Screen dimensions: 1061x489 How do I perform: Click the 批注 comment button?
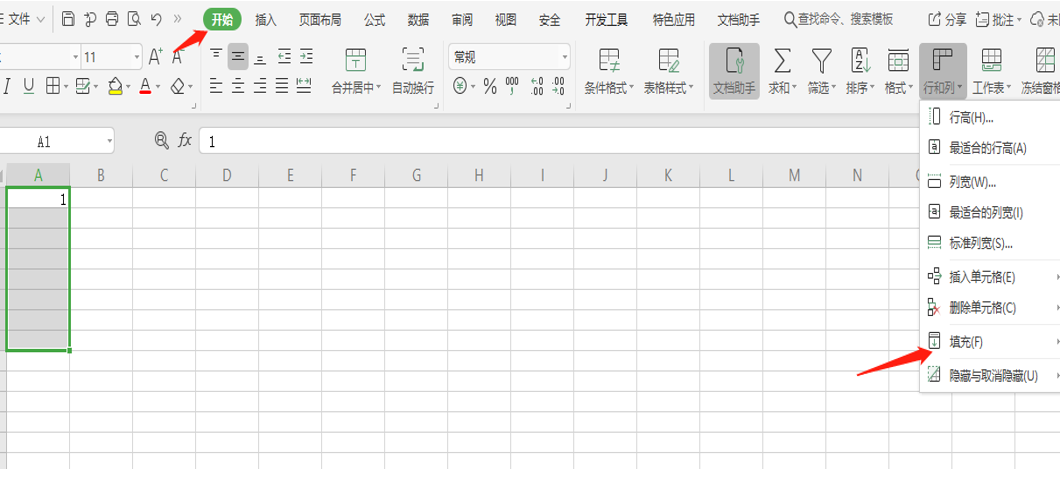click(997, 20)
